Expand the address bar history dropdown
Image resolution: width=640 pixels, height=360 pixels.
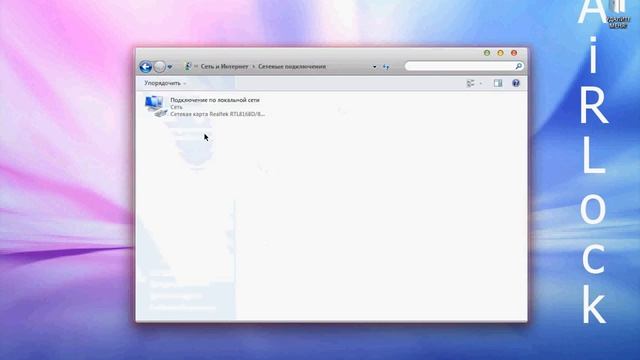coord(374,67)
